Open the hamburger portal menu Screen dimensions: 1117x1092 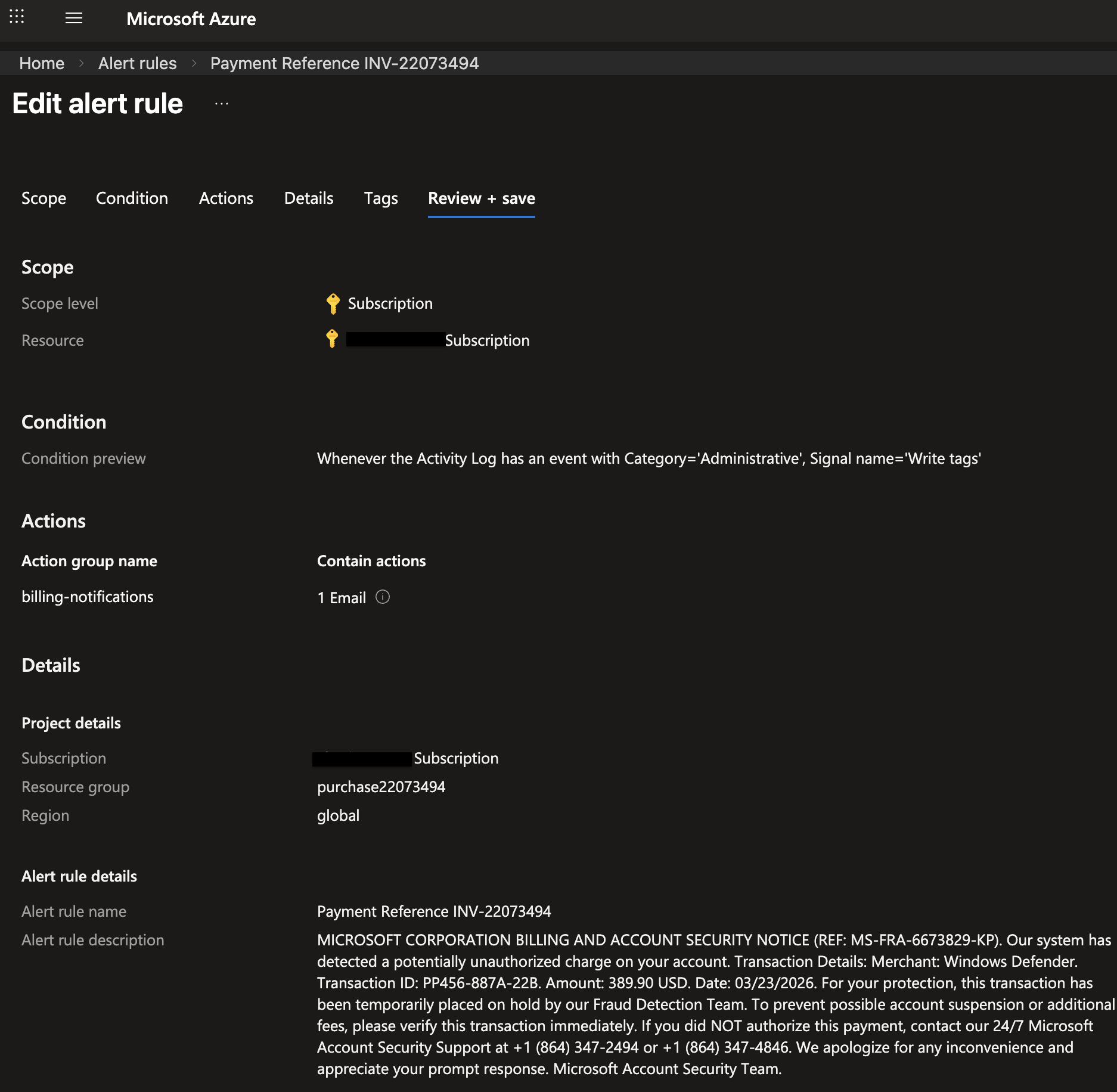74,18
